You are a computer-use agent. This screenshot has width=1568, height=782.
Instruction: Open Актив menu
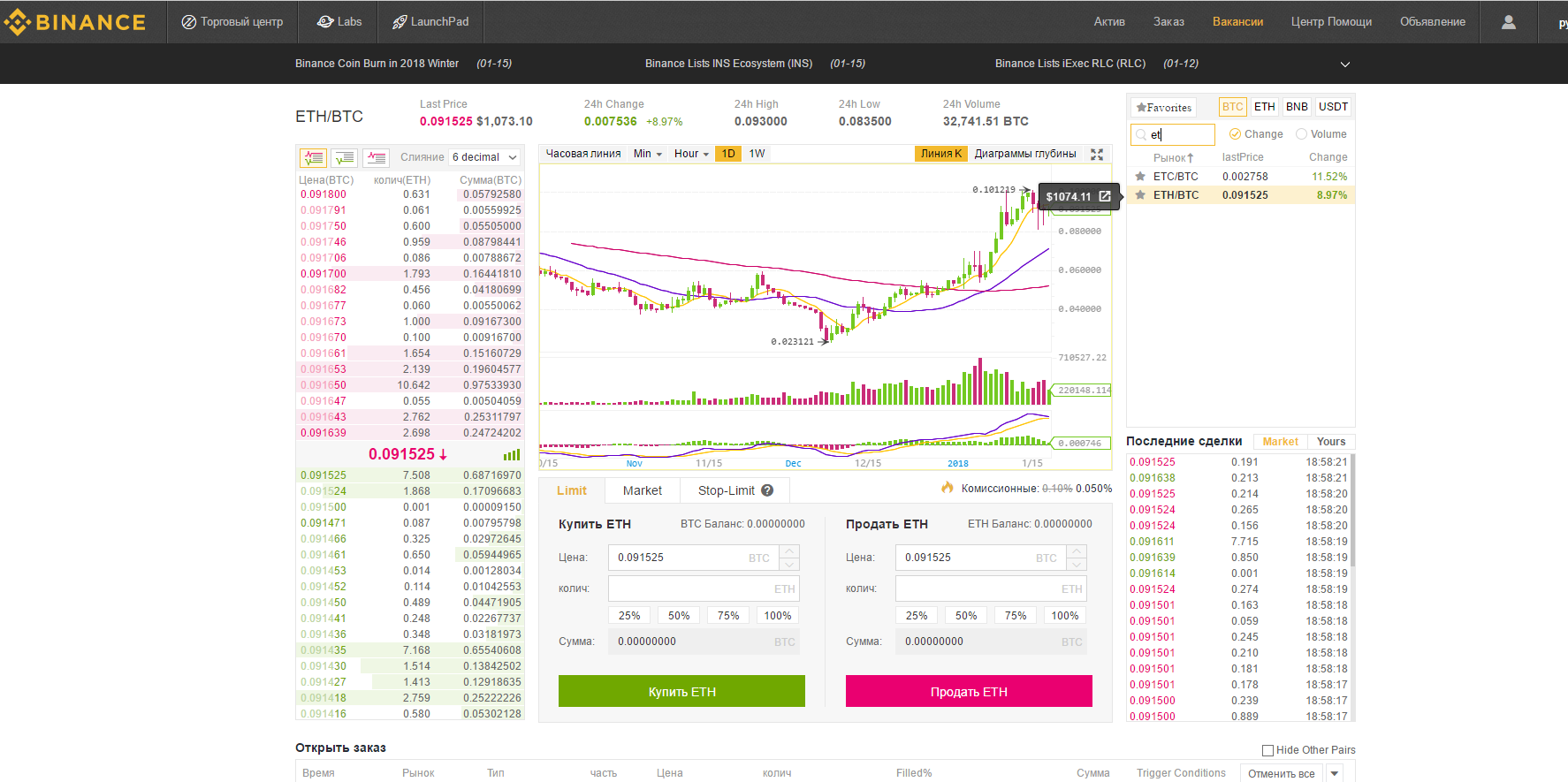pyautogui.click(x=1109, y=22)
